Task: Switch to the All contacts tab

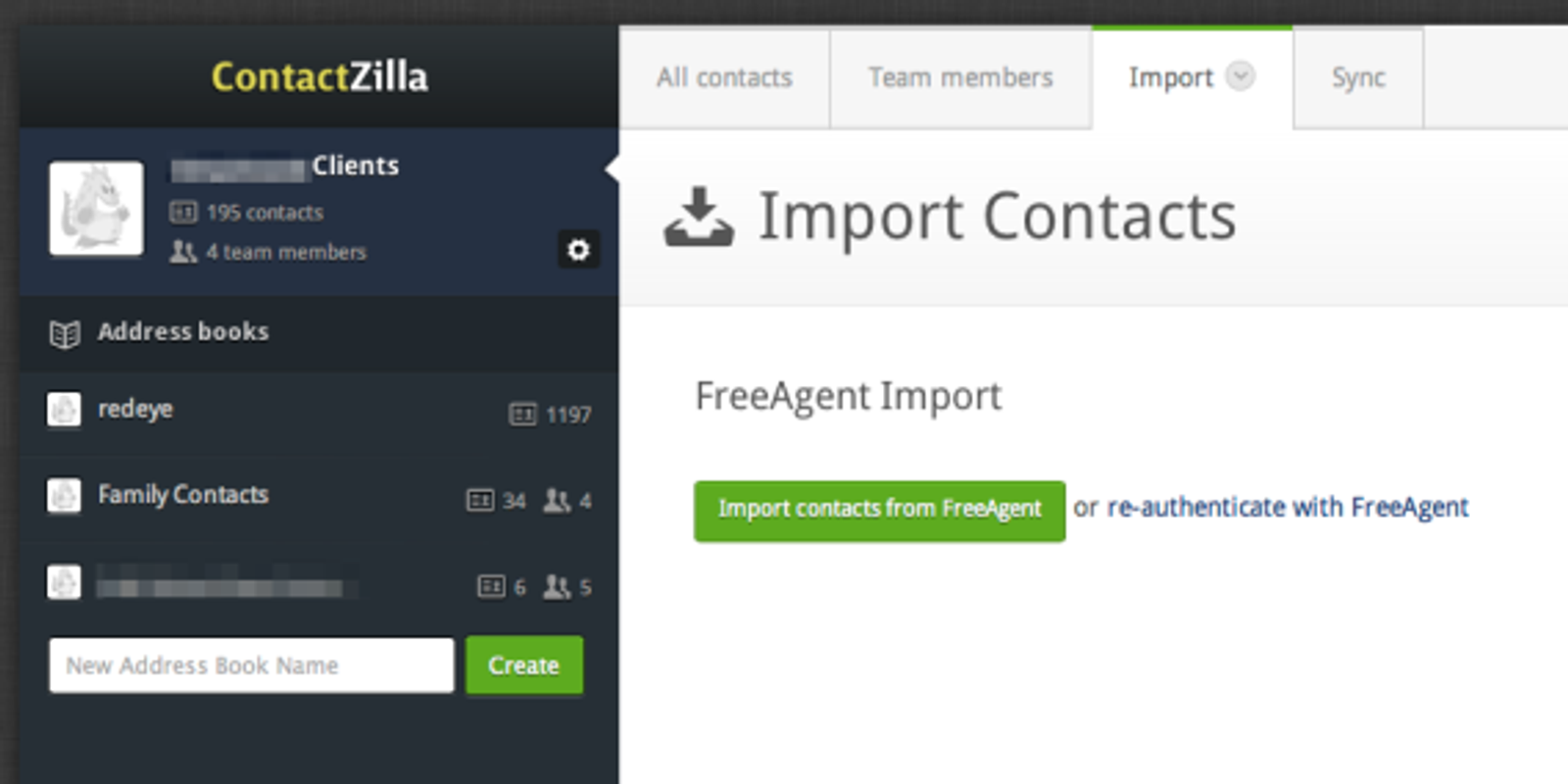Action: point(725,77)
